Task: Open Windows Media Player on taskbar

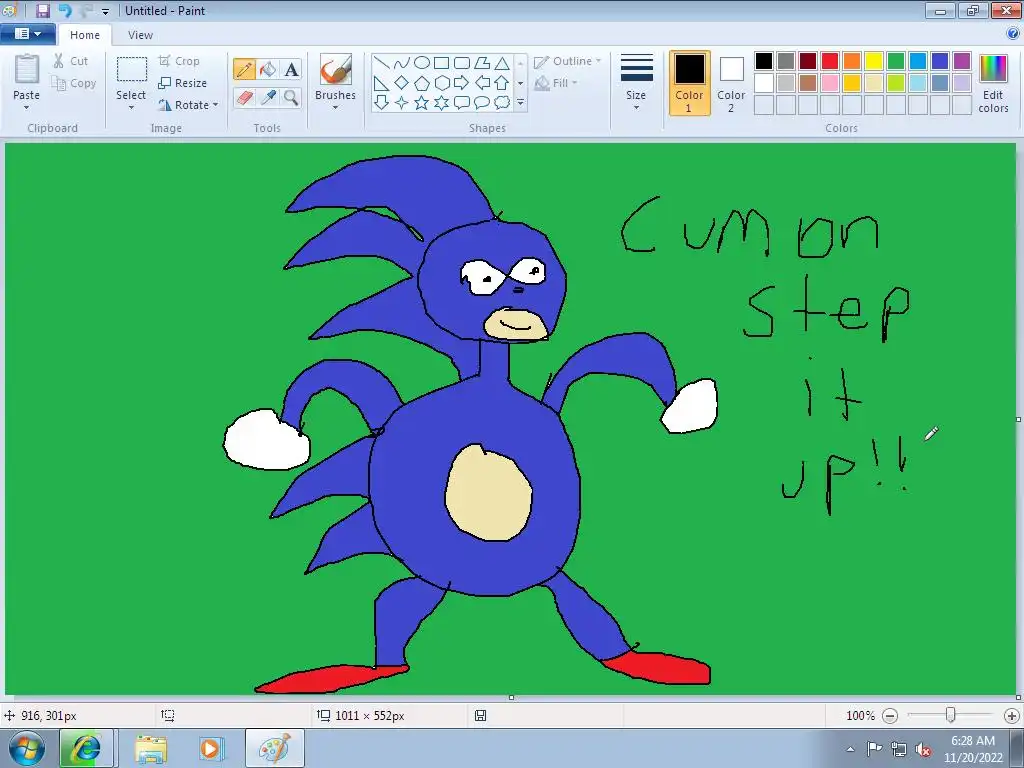Action: click(212, 748)
